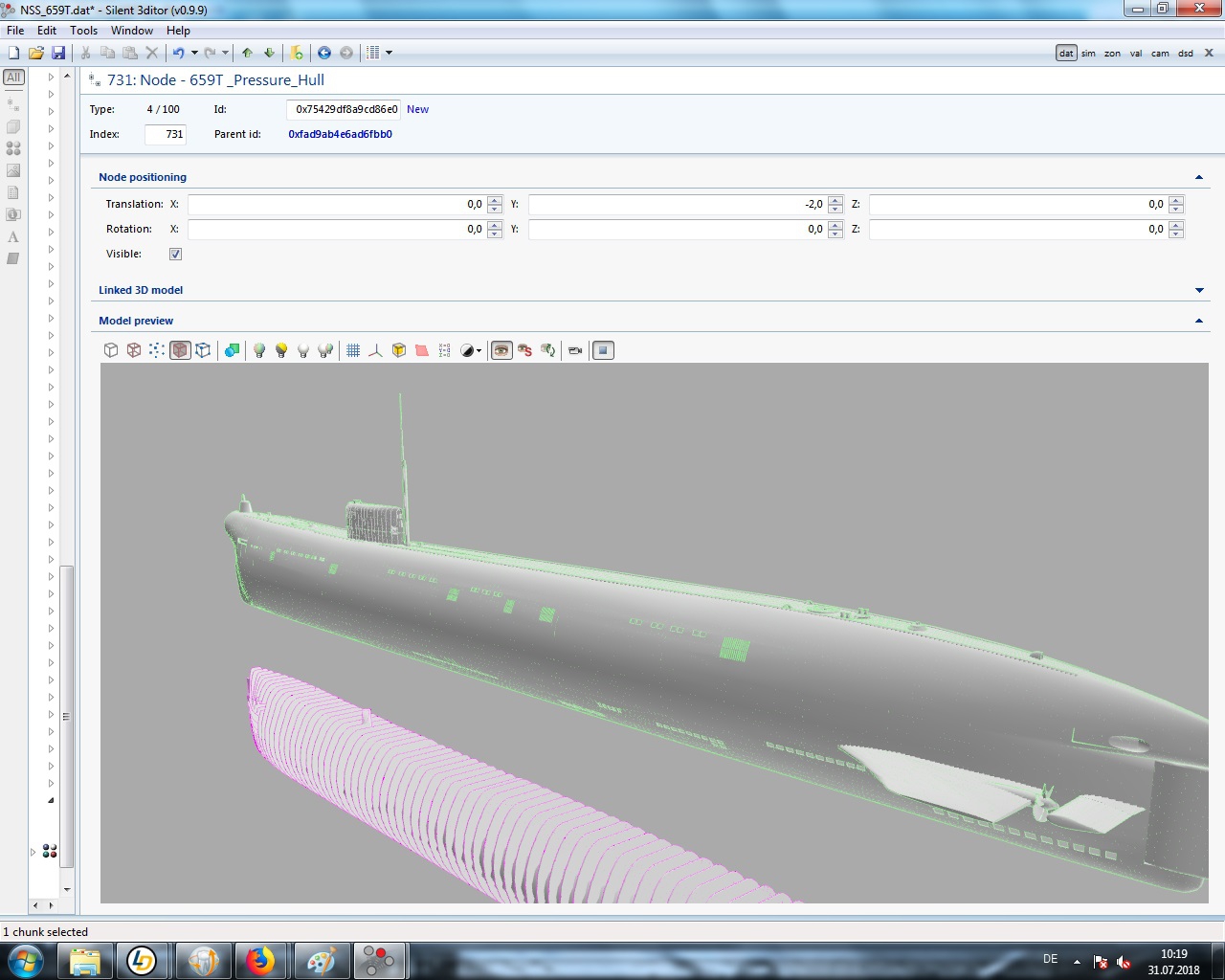Click the camera icon in the preview toolbar

(x=575, y=350)
